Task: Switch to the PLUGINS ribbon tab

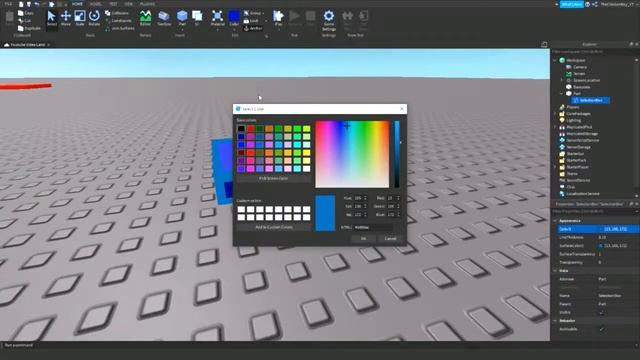Action: tap(147, 4)
